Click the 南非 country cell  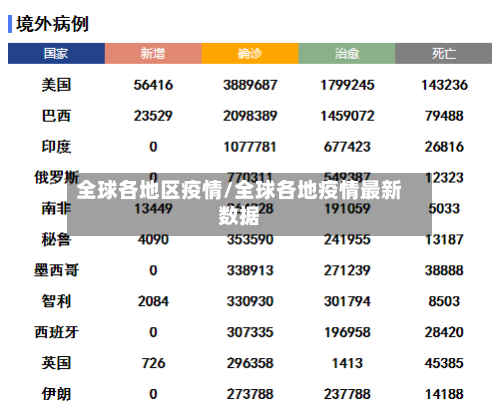(x=56, y=209)
